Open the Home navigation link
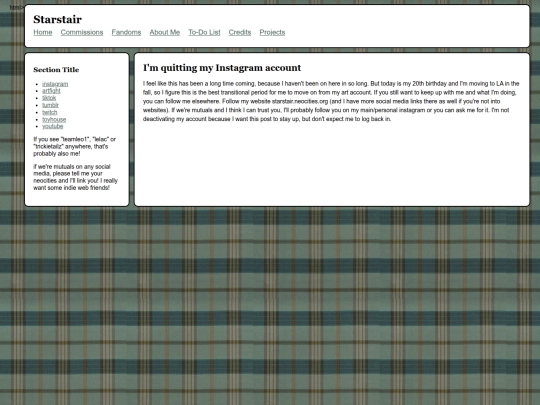This screenshot has width=540, height=405. (43, 32)
